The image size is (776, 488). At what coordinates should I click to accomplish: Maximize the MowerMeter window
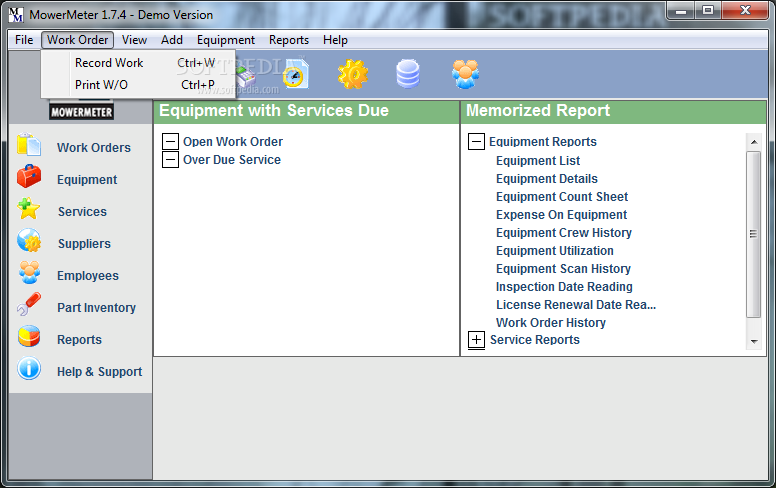(x=708, y=11)
